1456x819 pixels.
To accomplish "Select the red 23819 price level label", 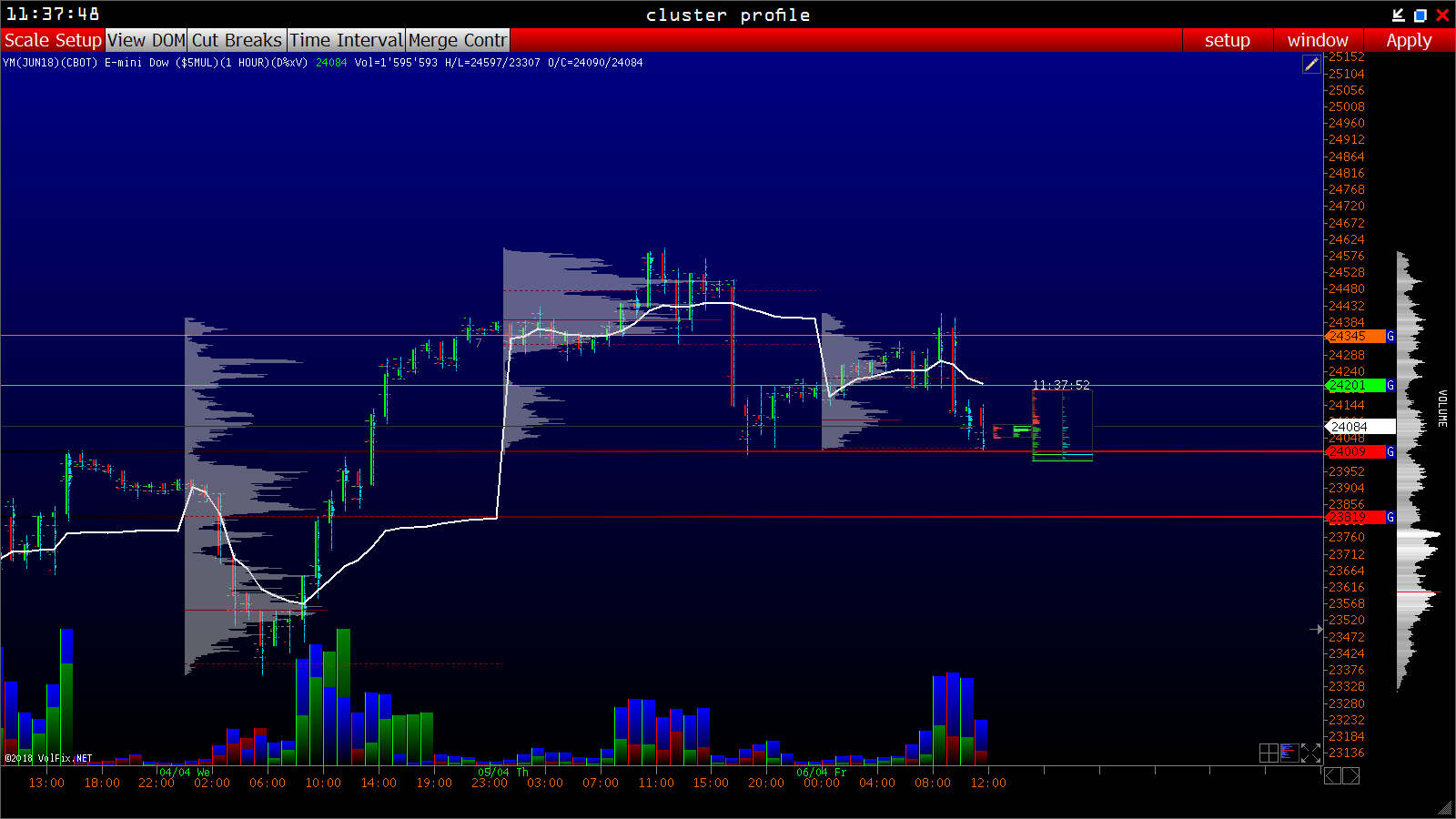I will [x=1355, y=518].
